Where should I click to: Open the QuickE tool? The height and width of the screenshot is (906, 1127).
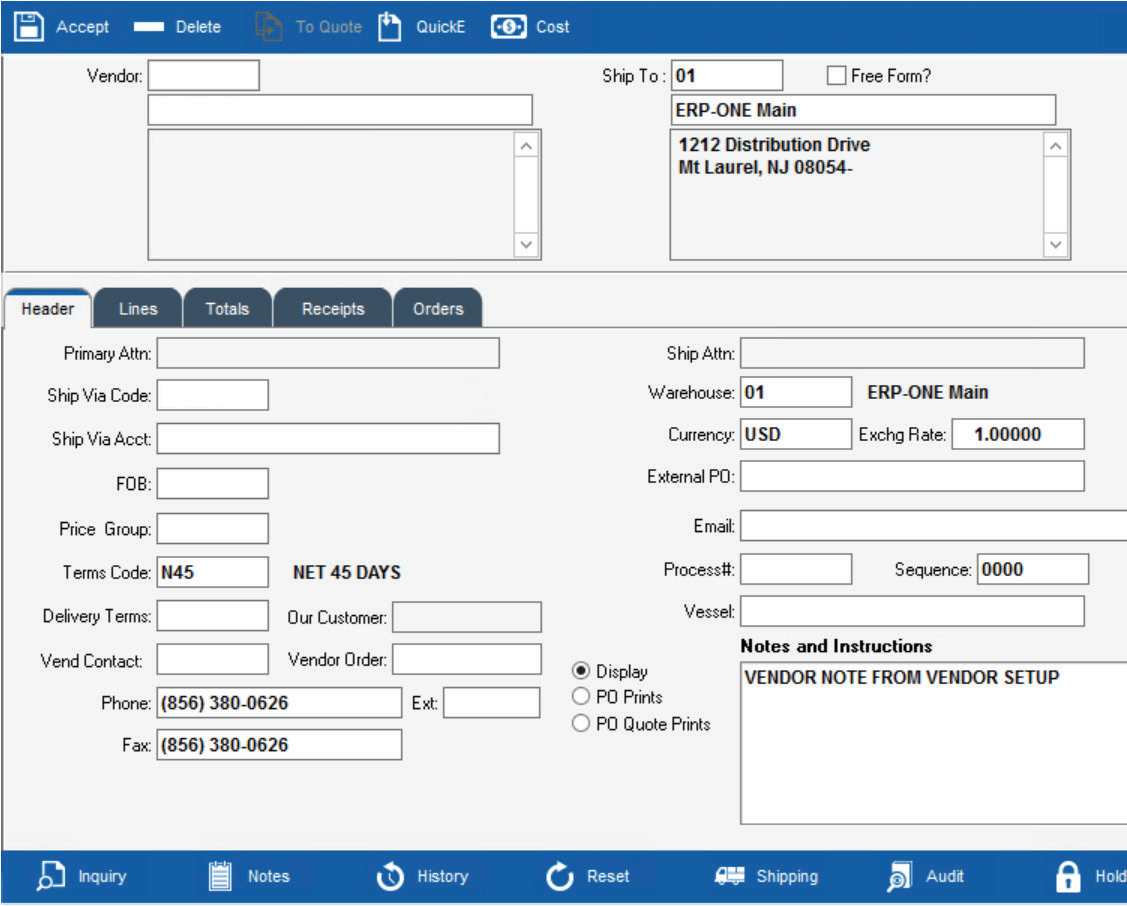(x=389, y=26)
